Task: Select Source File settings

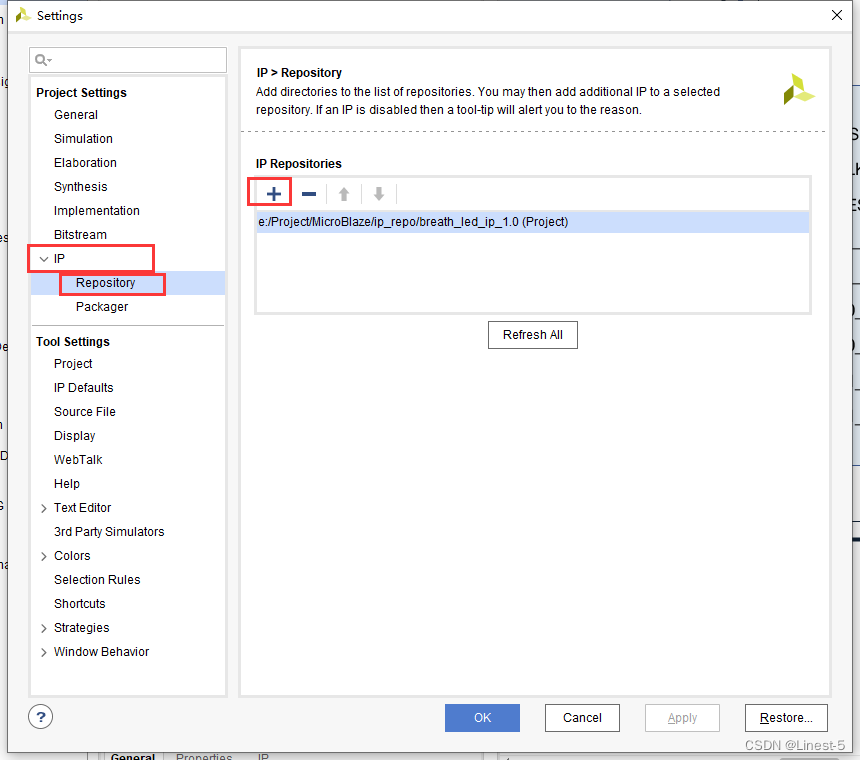Action: pyautogui.click(x=84, y=412)
